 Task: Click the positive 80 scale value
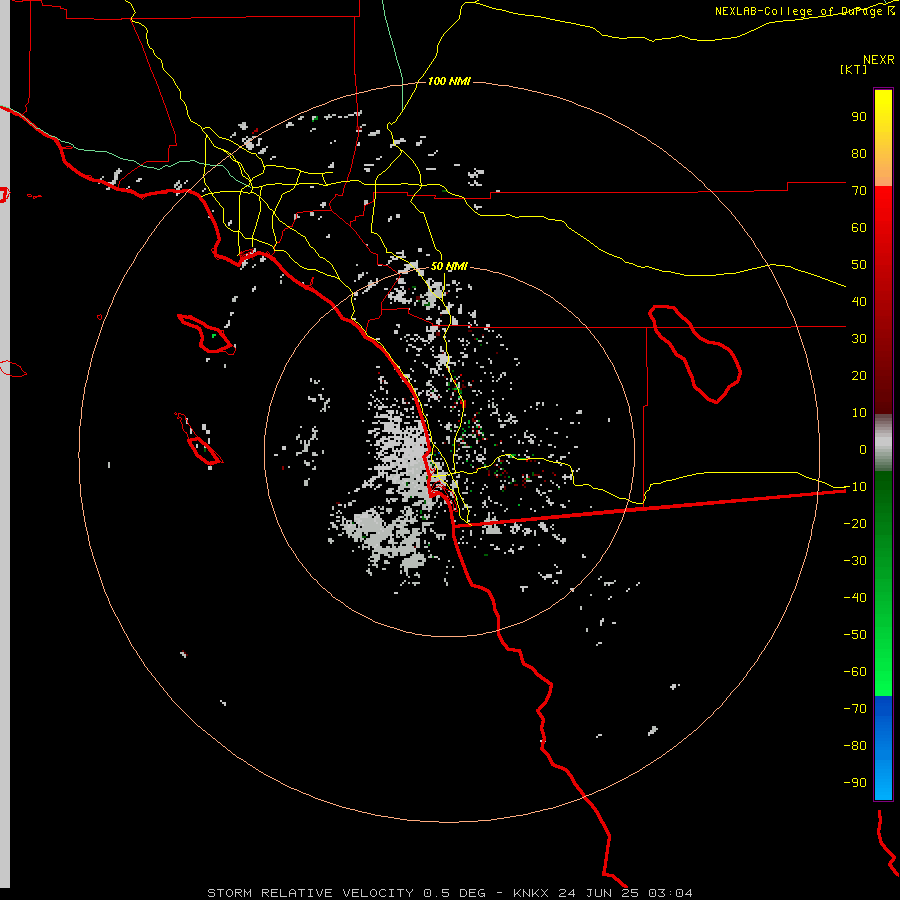[859, 153]
